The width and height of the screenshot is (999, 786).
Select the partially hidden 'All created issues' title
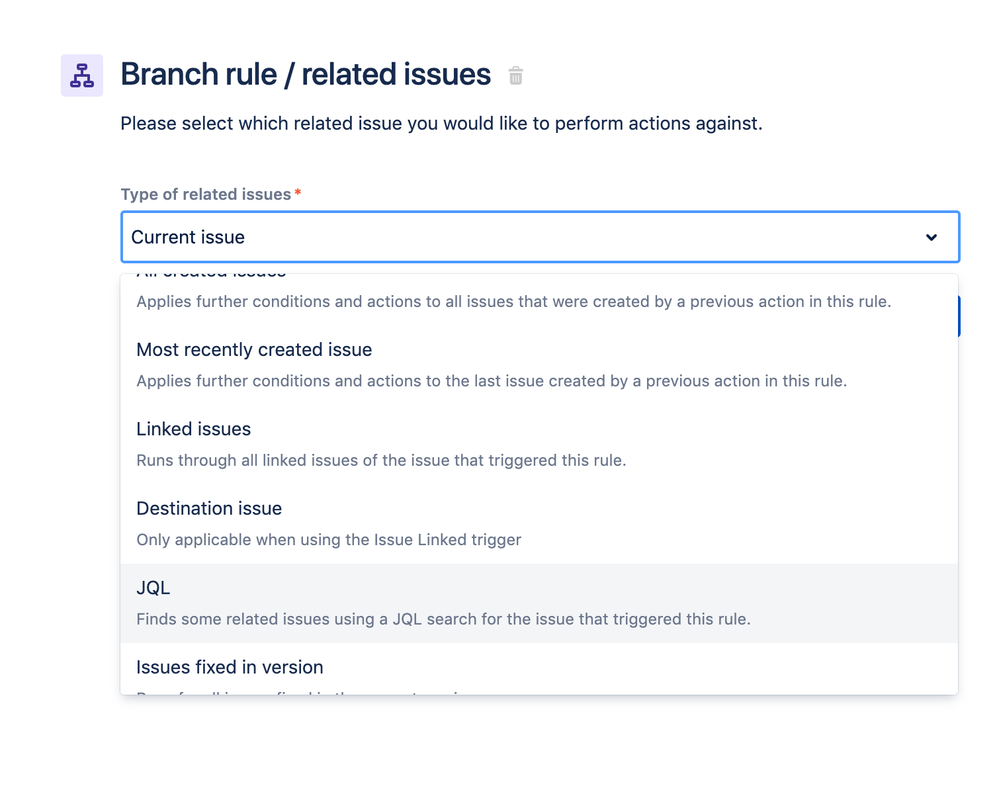pyautogui.click(x=211, y=275)
